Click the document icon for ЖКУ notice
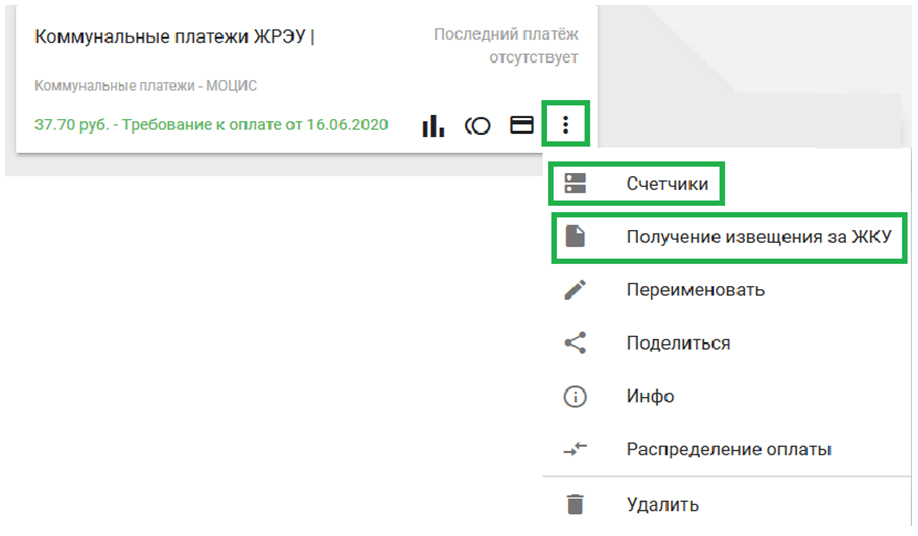This screenshot has height=536, width=918. 575,237
